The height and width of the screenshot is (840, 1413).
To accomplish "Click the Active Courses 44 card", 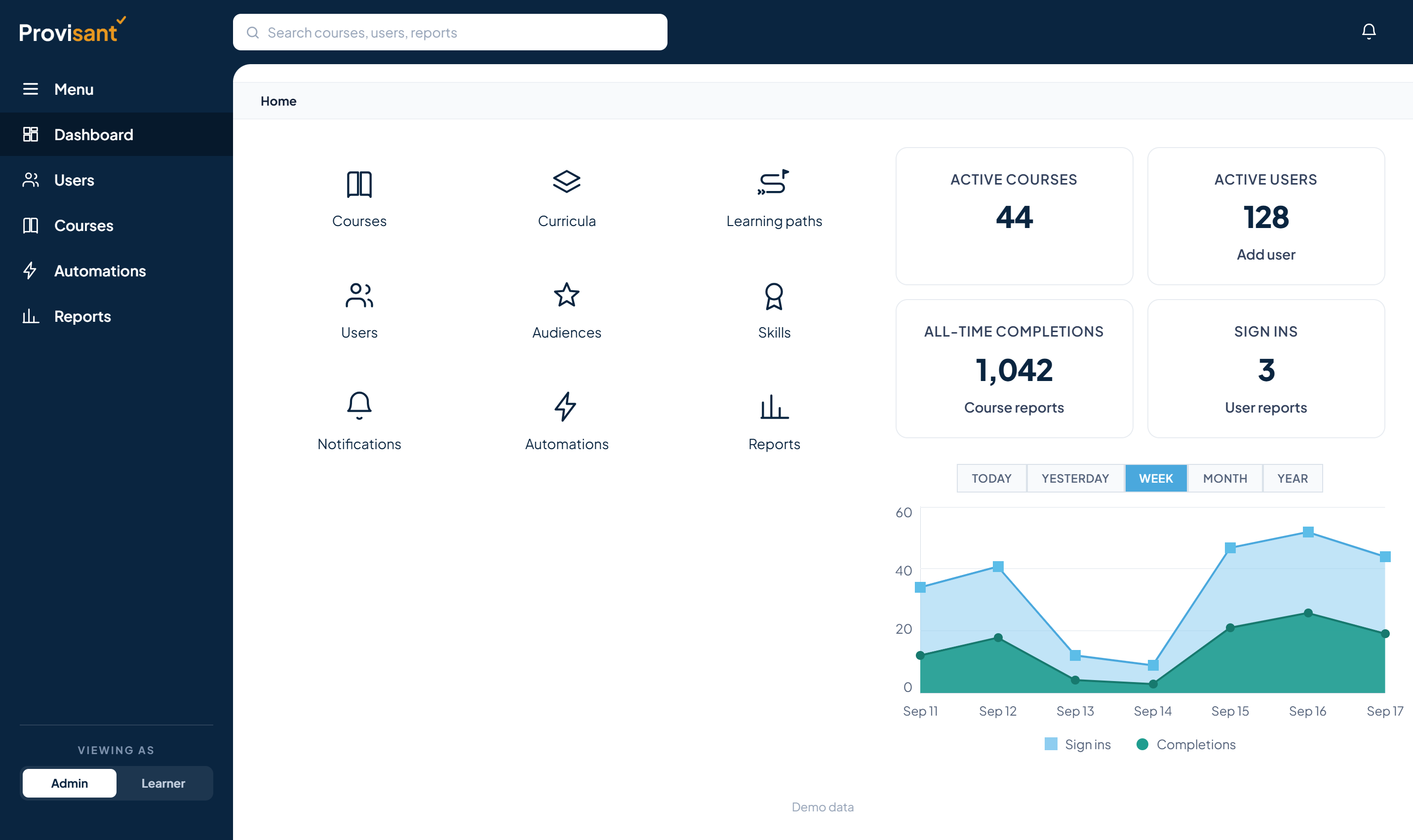I will (1014, 216).
